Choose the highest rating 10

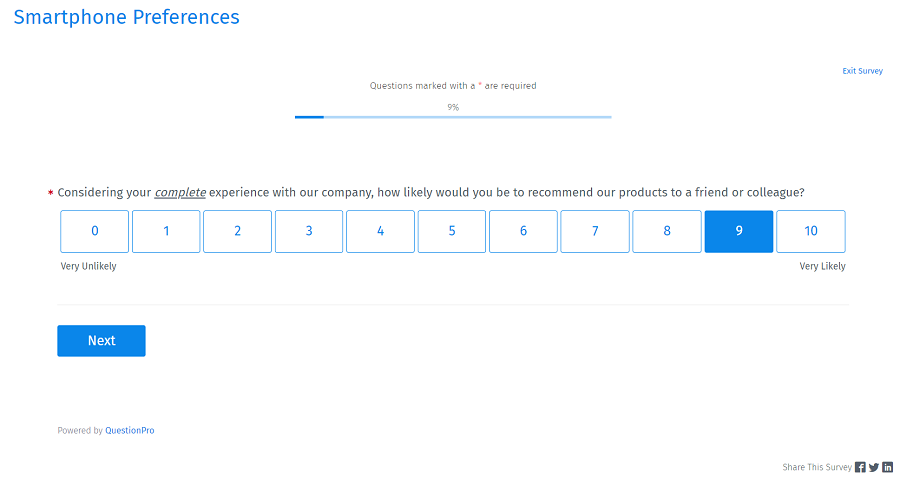(811, 231)
